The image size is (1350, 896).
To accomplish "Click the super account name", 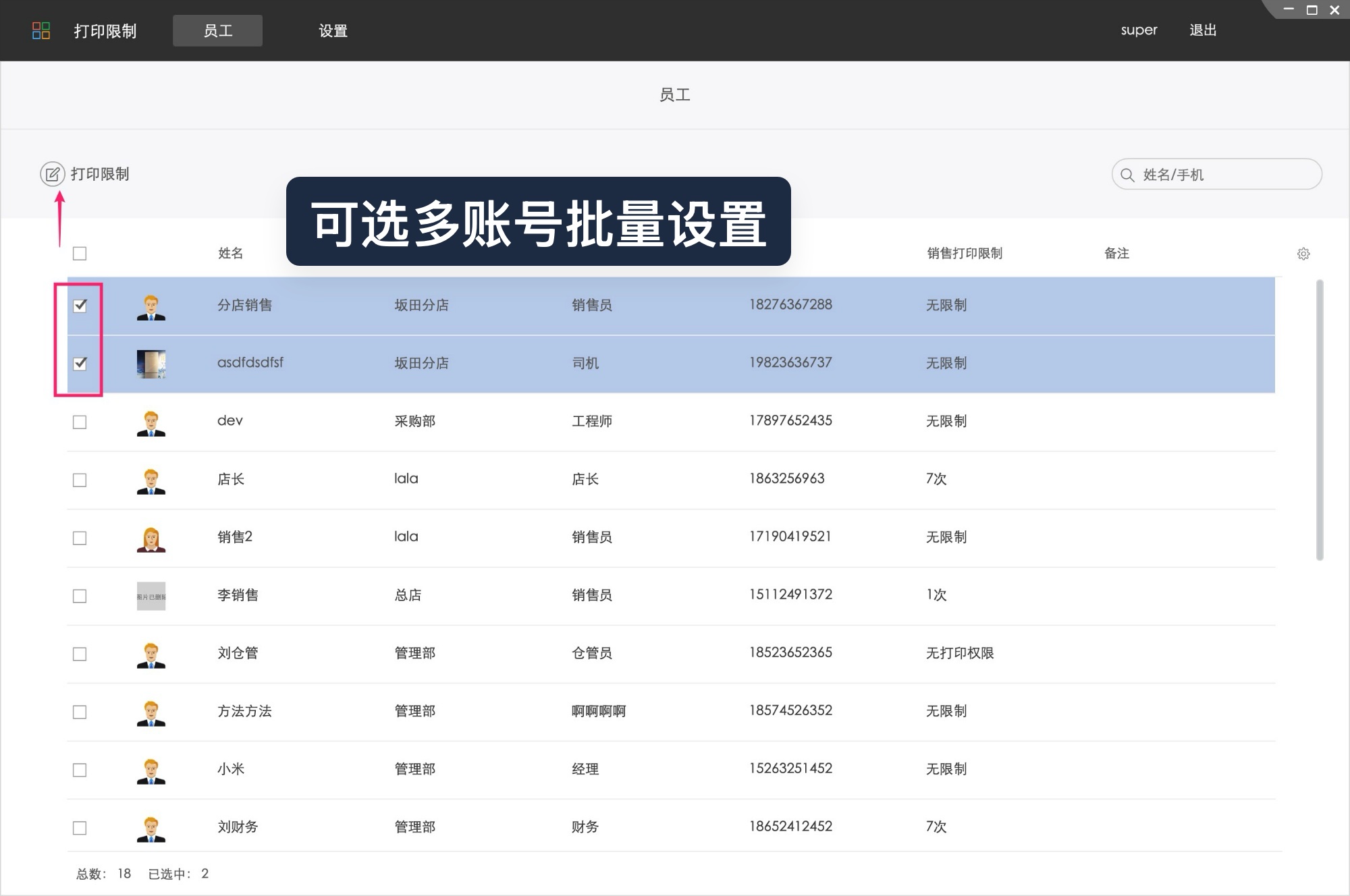I will [1139, 30].
